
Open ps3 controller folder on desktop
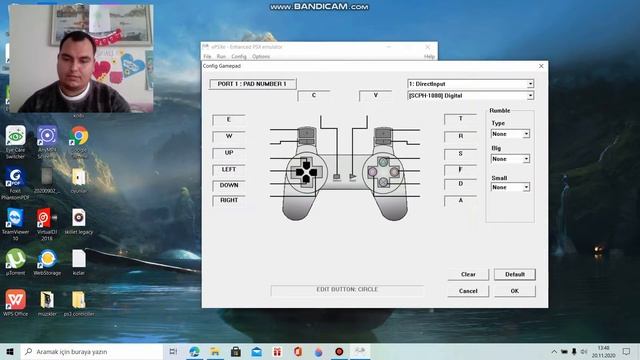coord(79,303)
